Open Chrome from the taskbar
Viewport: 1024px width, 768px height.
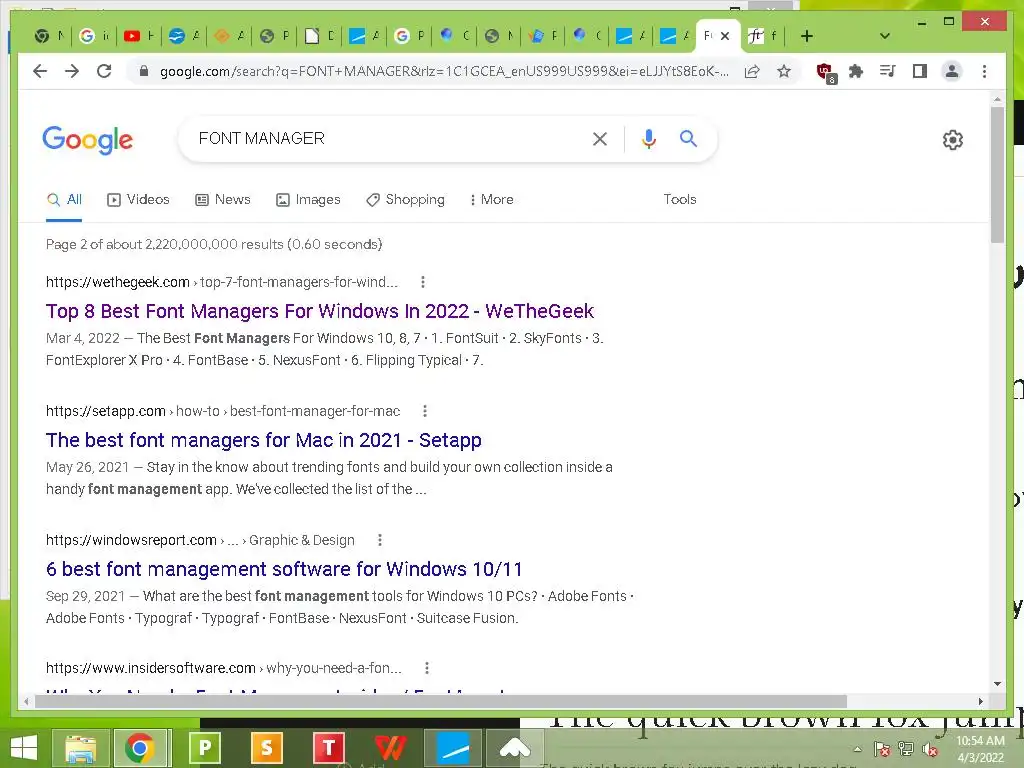click(x=140, y=748)
